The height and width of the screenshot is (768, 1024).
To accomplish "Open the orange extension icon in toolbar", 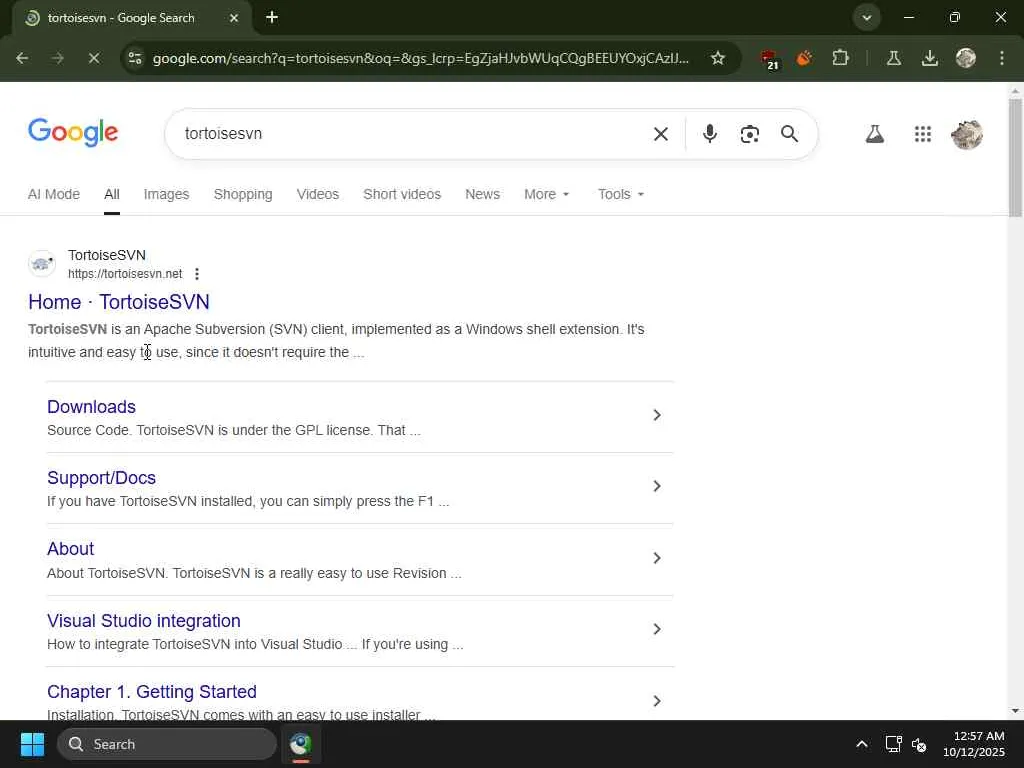I will pyautogui.click(x=804, y=58).
